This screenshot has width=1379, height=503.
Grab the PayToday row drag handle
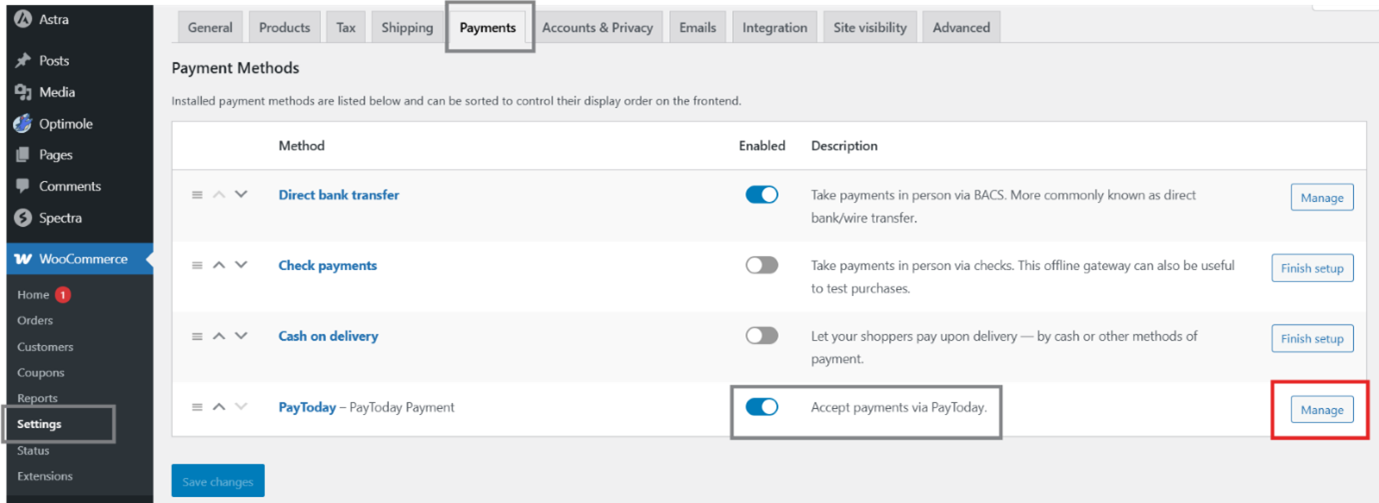[197, 407]
